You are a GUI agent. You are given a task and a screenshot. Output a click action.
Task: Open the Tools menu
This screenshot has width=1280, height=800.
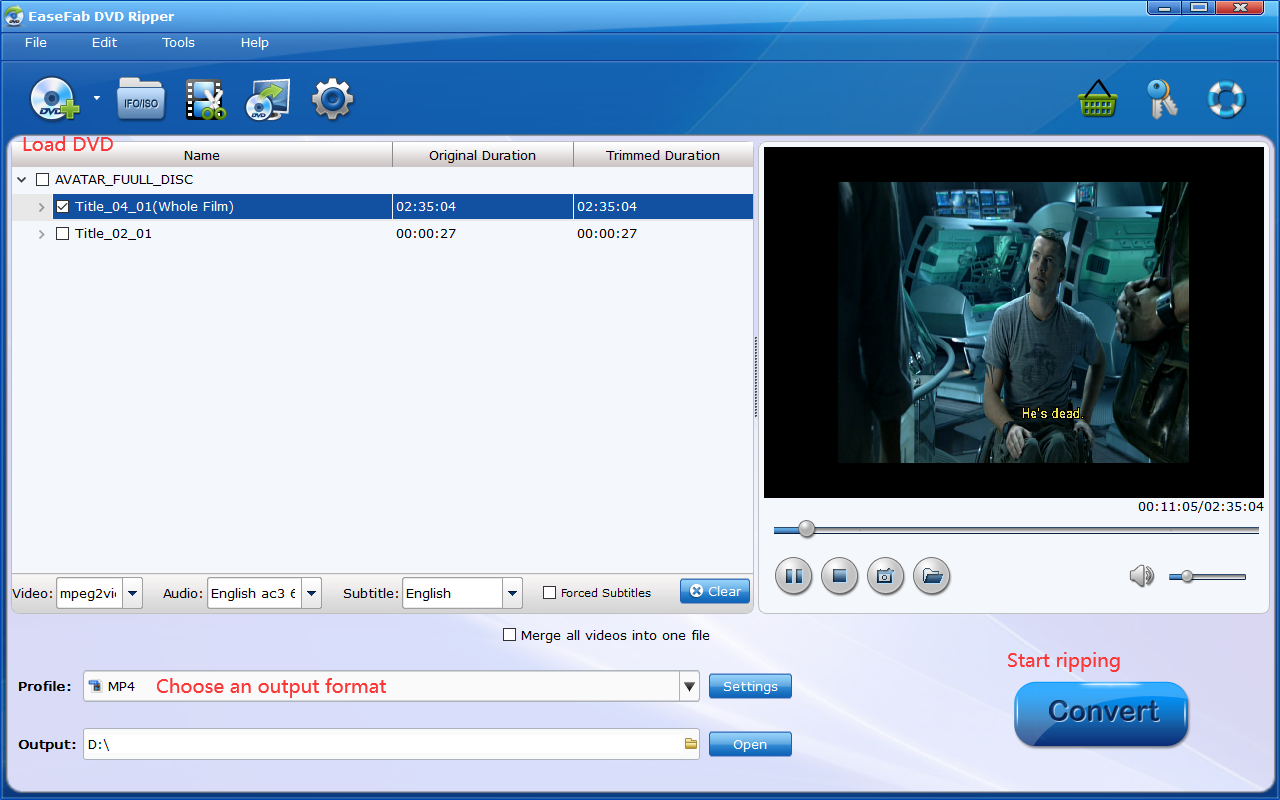[178, 43]
